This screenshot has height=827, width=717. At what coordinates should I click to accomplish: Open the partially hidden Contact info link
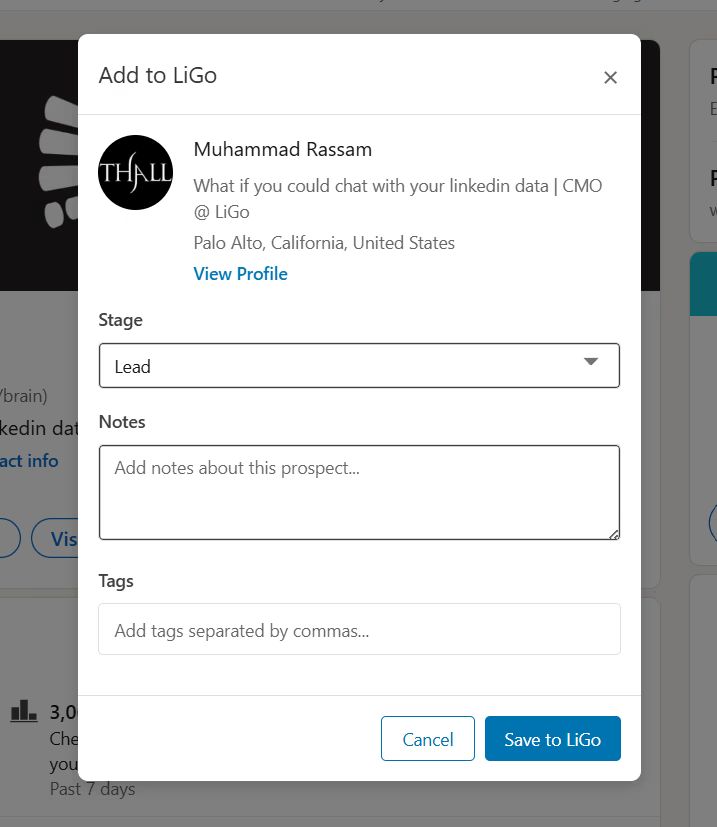tap(29, 461)
